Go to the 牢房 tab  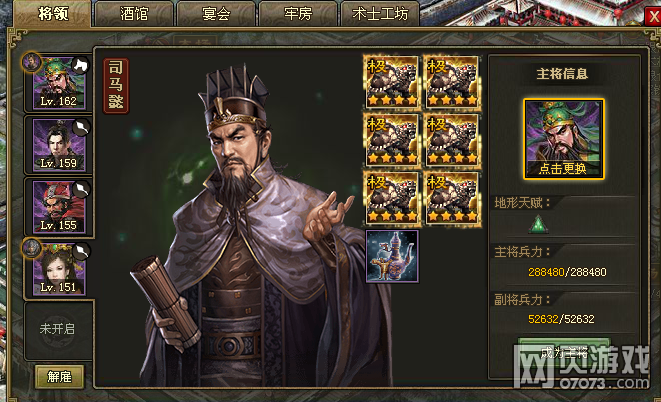[x=298, y=14]
